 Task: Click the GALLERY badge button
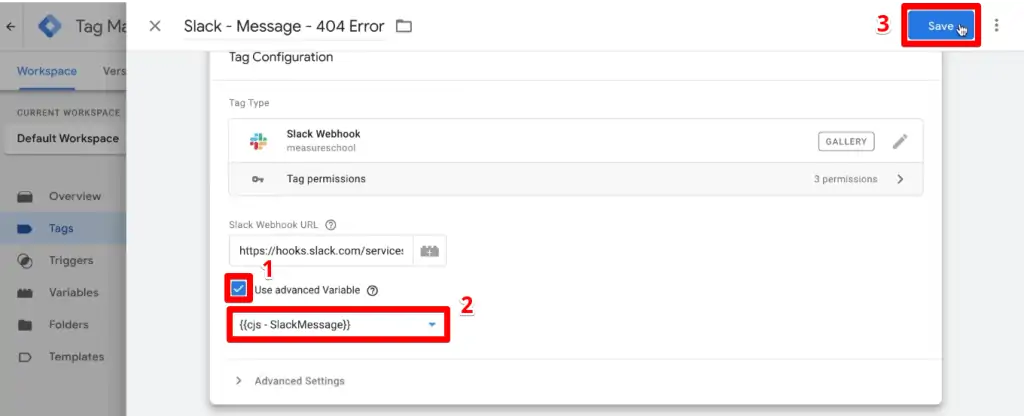[x=846, y=141]
